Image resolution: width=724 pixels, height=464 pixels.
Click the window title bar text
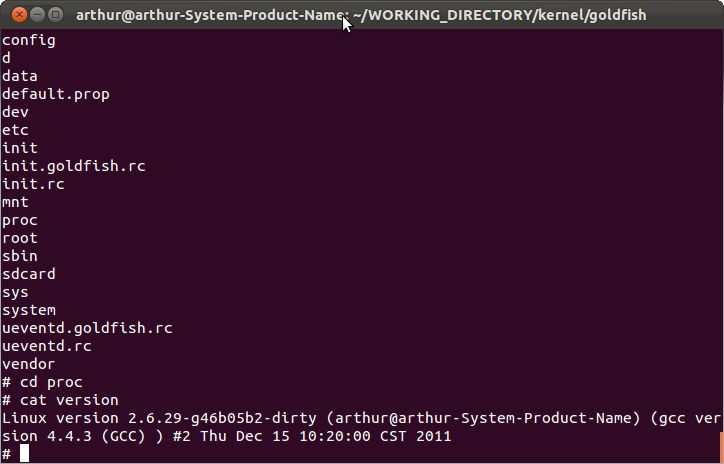pos(361,15)
